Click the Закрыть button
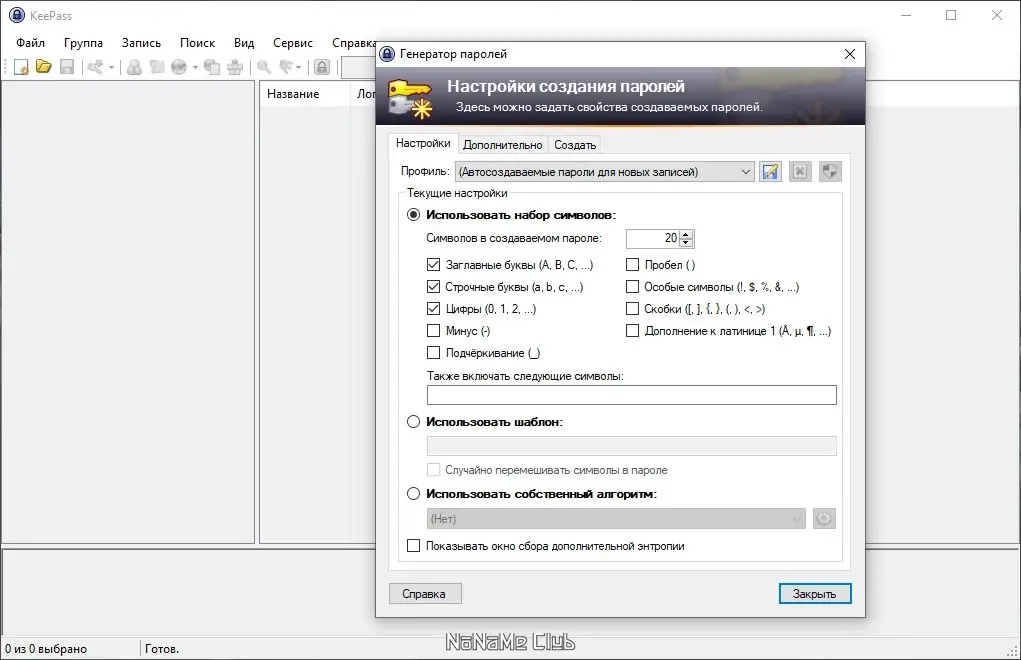Viewport: 1021px width, 660px height. (815, 594)
